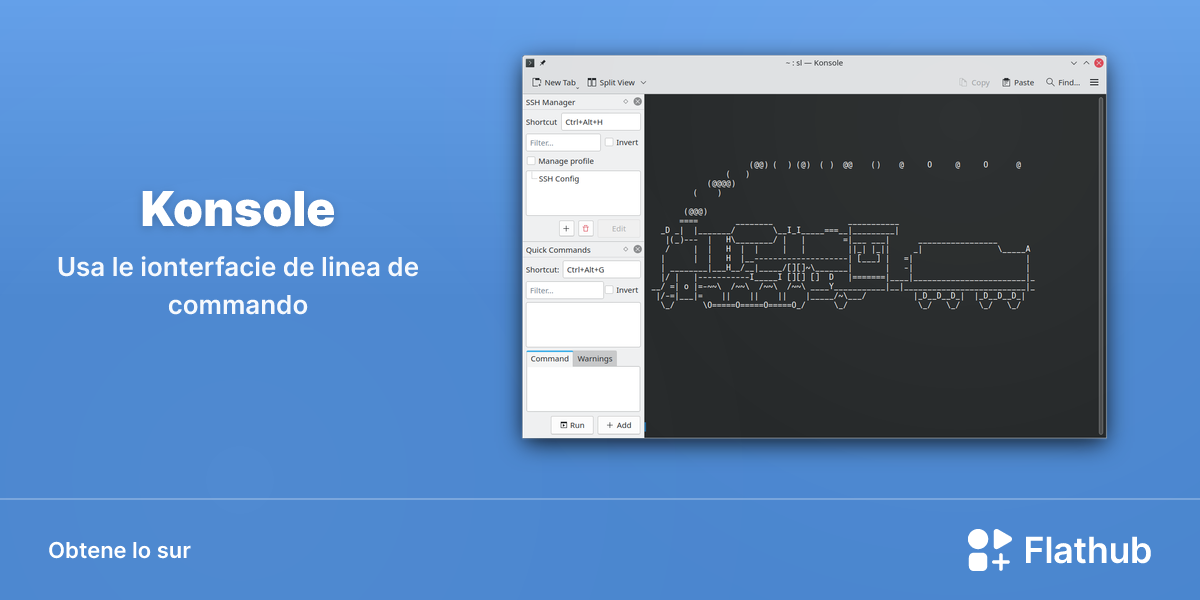Close the Quick Commands panel
Image resolution: width=1200 pixels, height=600 pixels.
[x=638, y=250]
